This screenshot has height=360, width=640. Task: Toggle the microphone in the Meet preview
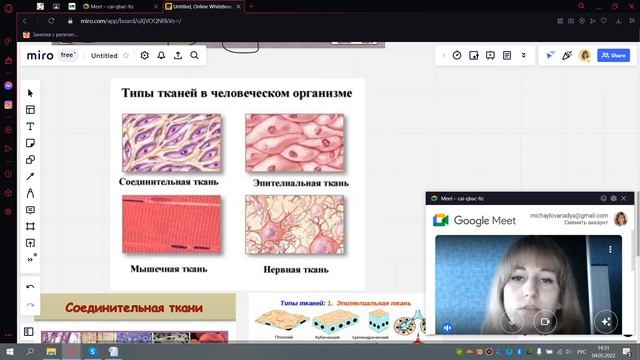click(x=512, y=322)
